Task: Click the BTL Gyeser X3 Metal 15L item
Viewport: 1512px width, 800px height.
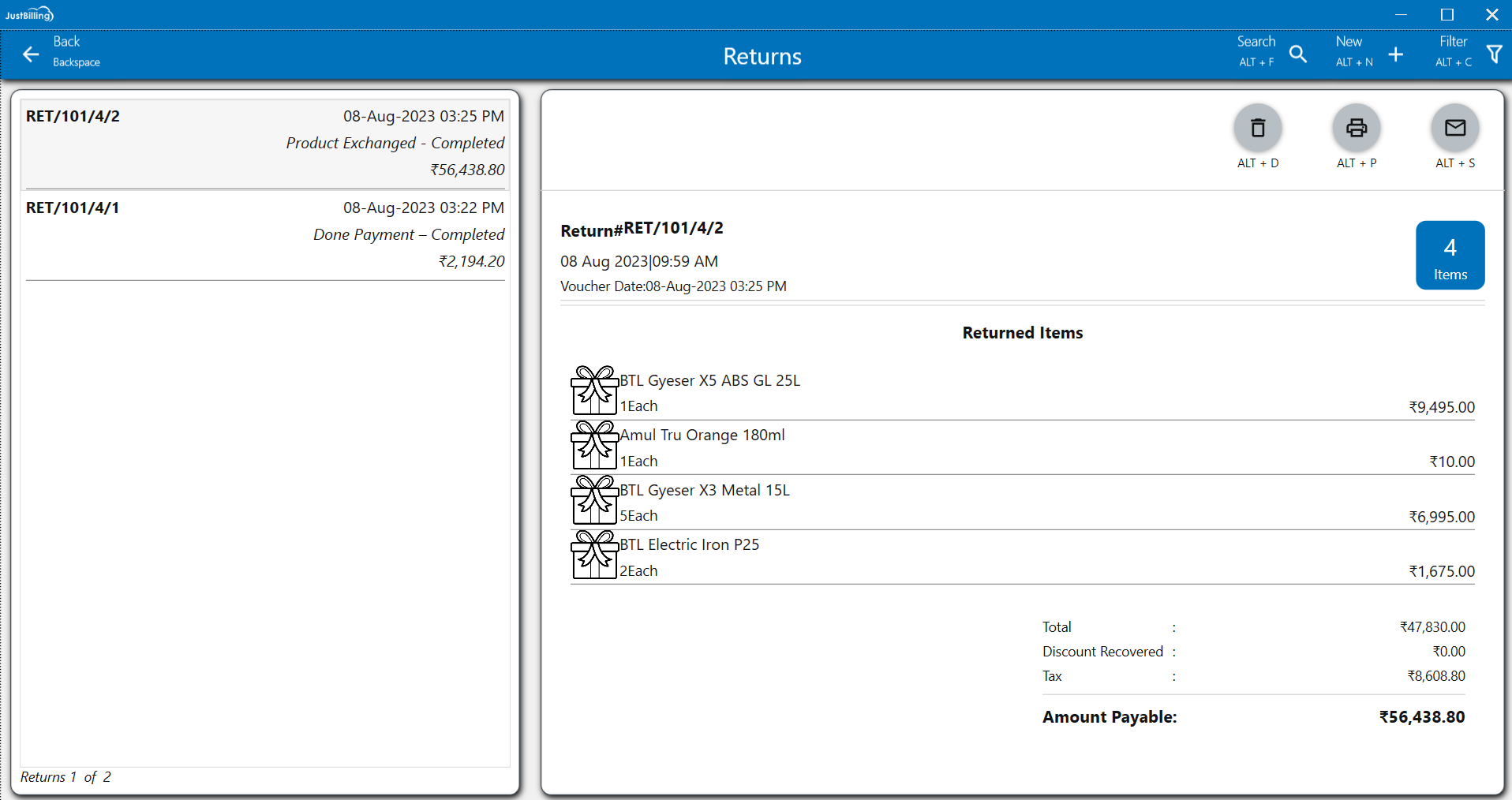Action: click(704, 490)
